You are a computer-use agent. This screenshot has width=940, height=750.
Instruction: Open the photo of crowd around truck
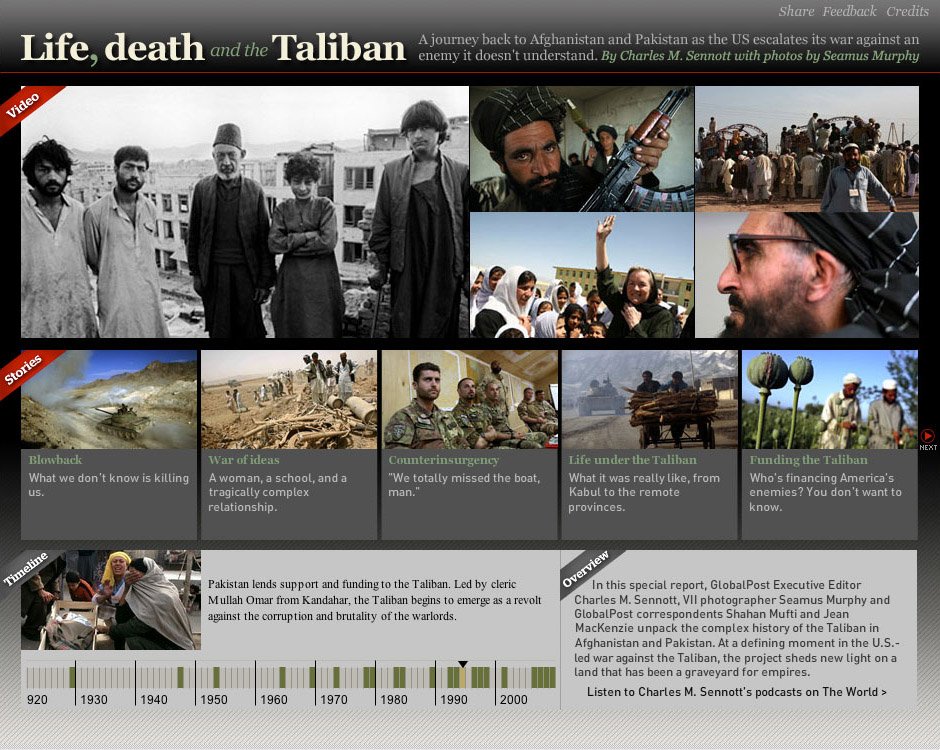(x=807, y=148)
